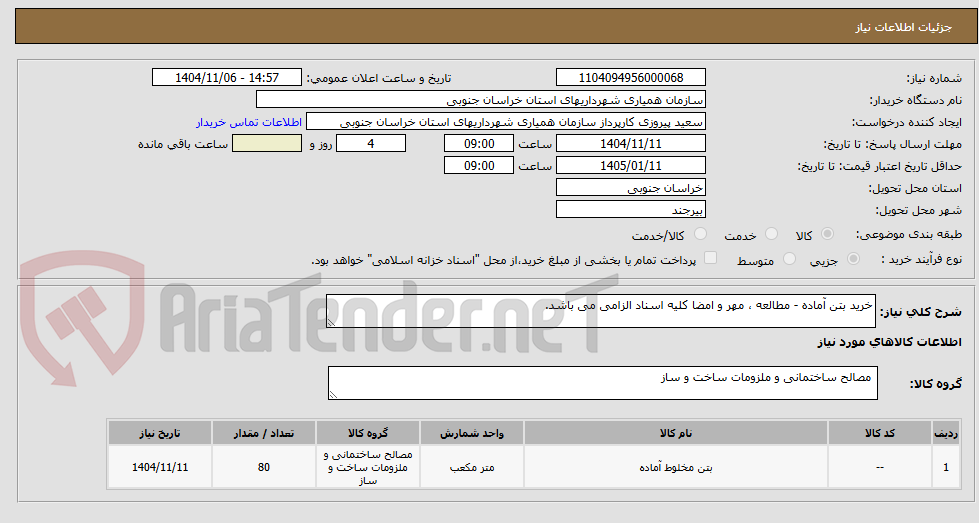Screen dimensions: 979x523
Task: Click the delivery city بیرجند field
Action: pos(631,210)
